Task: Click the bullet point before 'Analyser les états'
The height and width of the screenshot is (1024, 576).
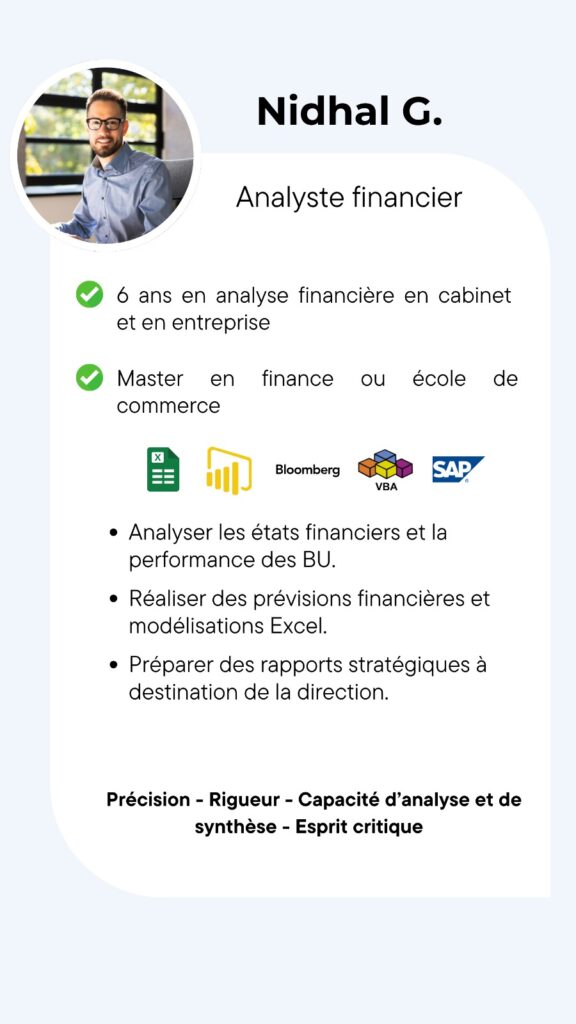Action: [x=114, y=534]
